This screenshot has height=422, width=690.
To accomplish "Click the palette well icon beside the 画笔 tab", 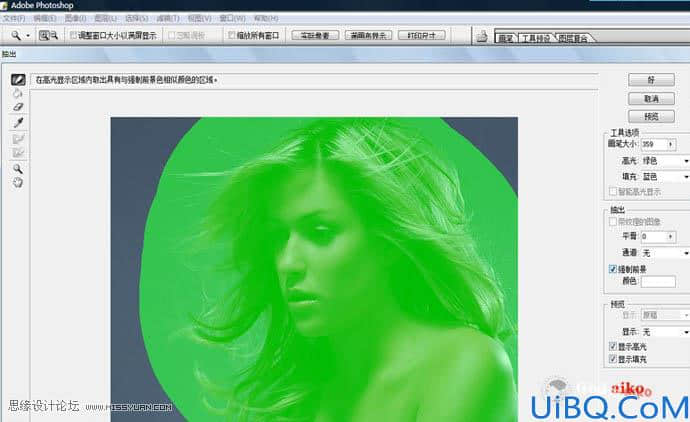I will click(x=482, y=36).
